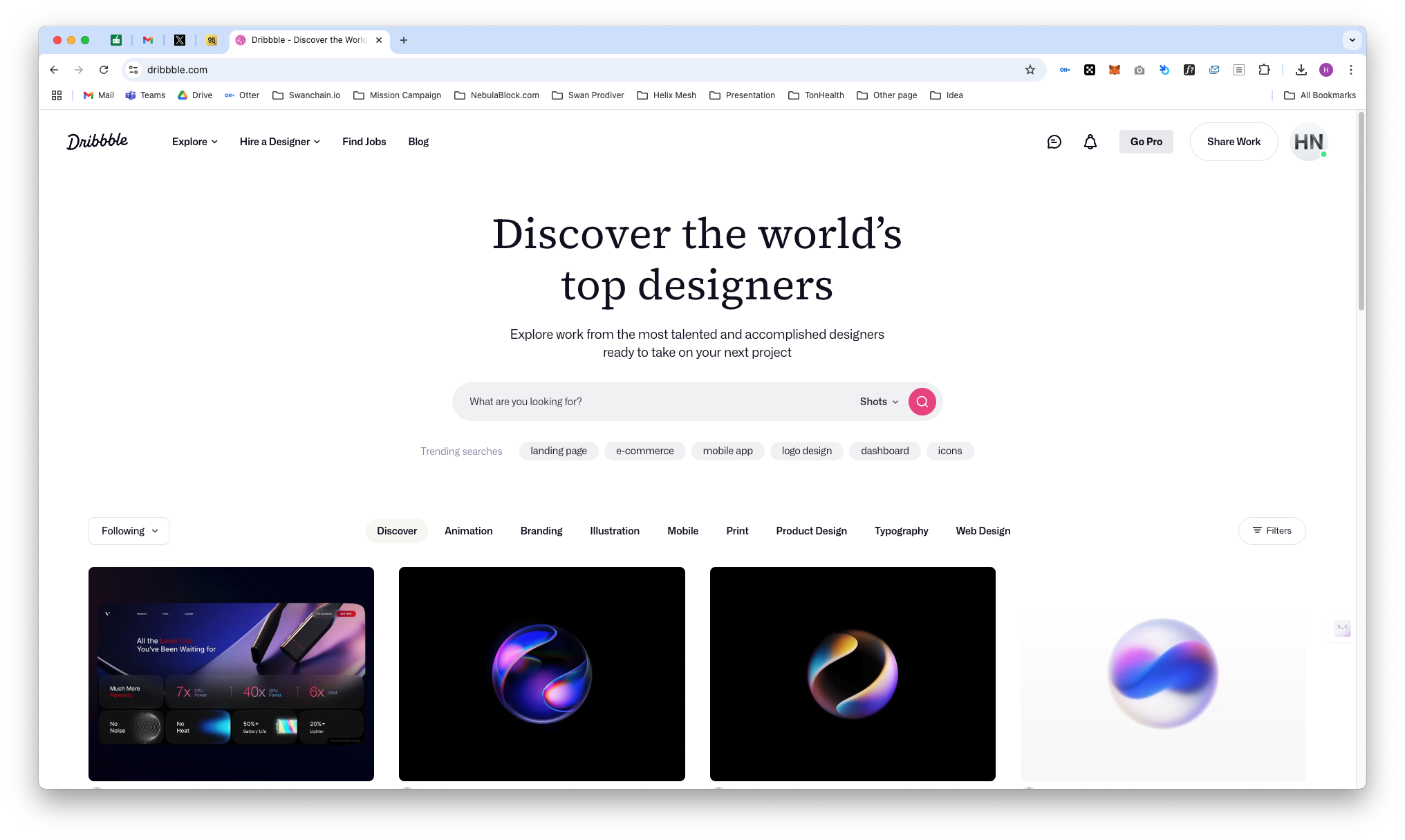This screenshot has height=840, width=1405.
Task: Open the Shots search type dropdown
Action: pos(879,402)
